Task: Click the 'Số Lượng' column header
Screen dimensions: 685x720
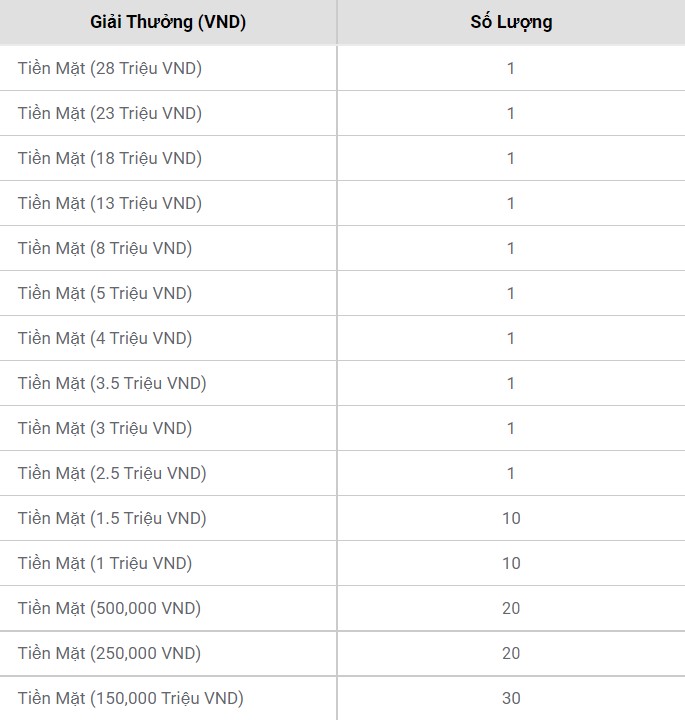Action: [511, 21]
